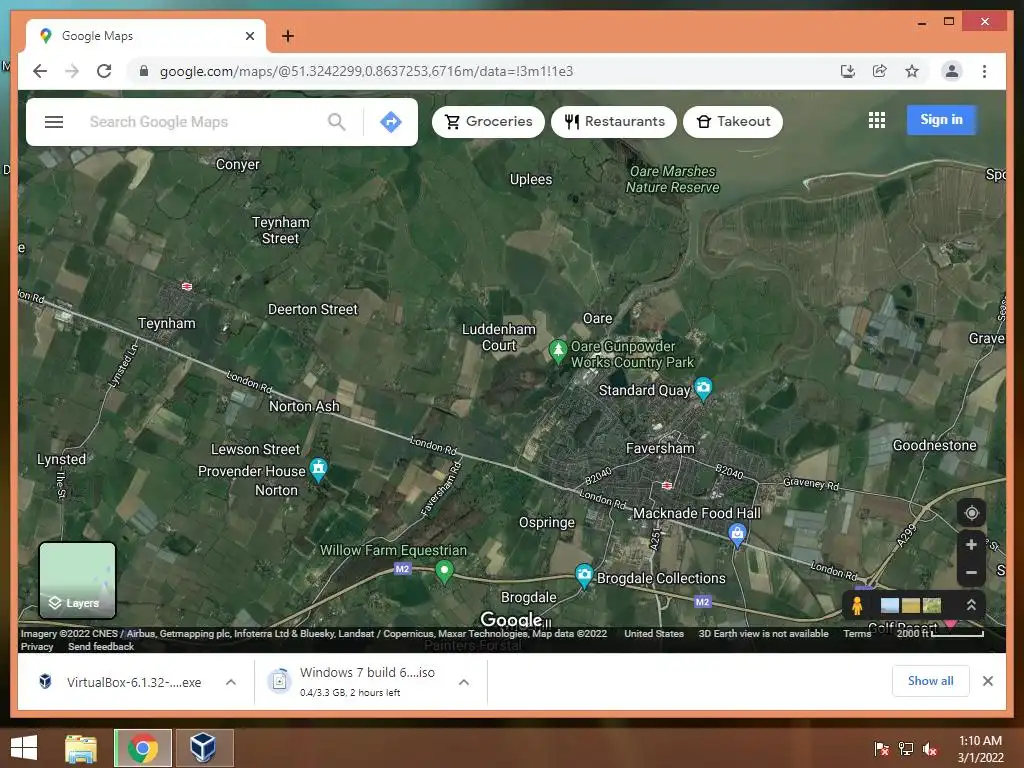Click Send feedback link
The height and width of the screenshot is (768, 1024).
101,647
